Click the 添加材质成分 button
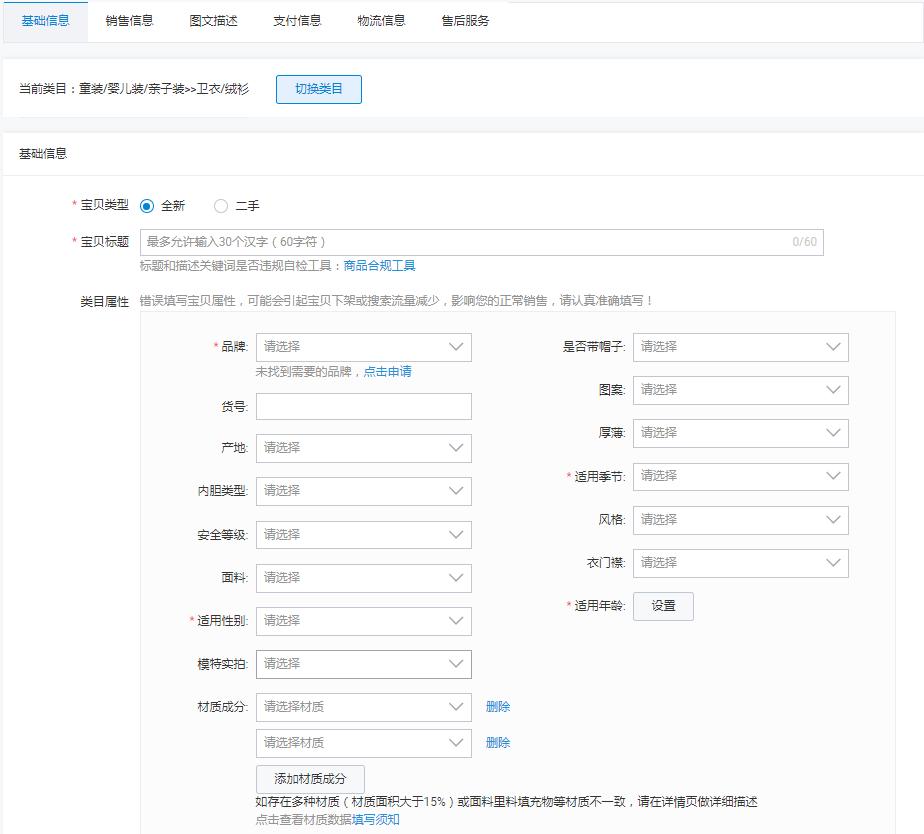The width and height of the screenshot is (924, 834). pos(311,778)
